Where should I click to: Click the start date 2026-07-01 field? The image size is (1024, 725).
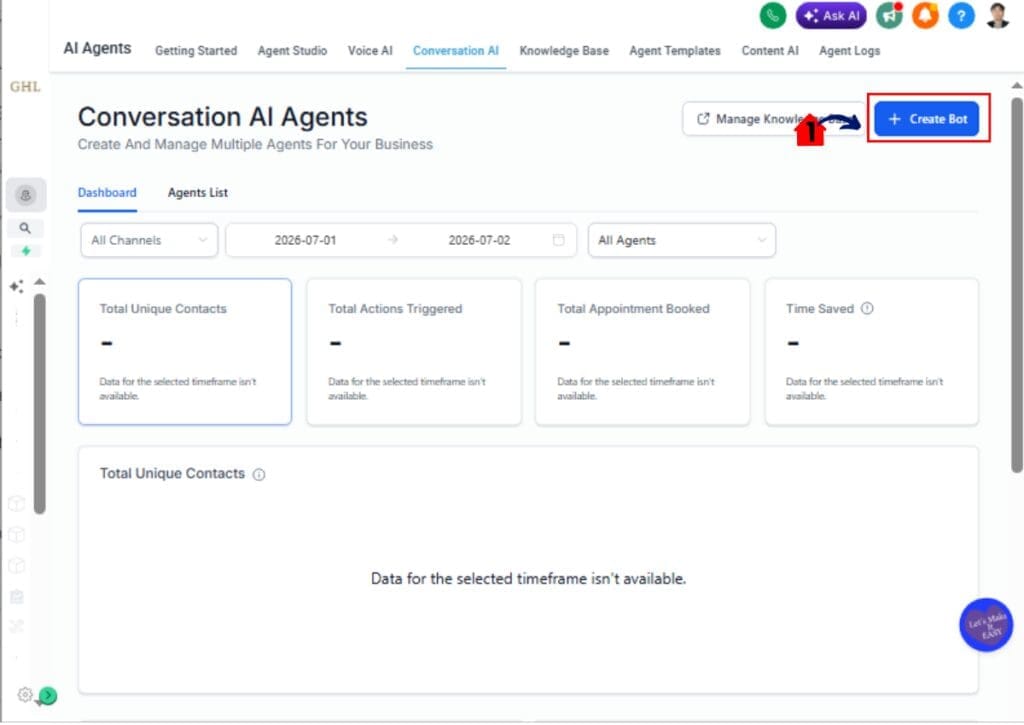tap(305, 240)
